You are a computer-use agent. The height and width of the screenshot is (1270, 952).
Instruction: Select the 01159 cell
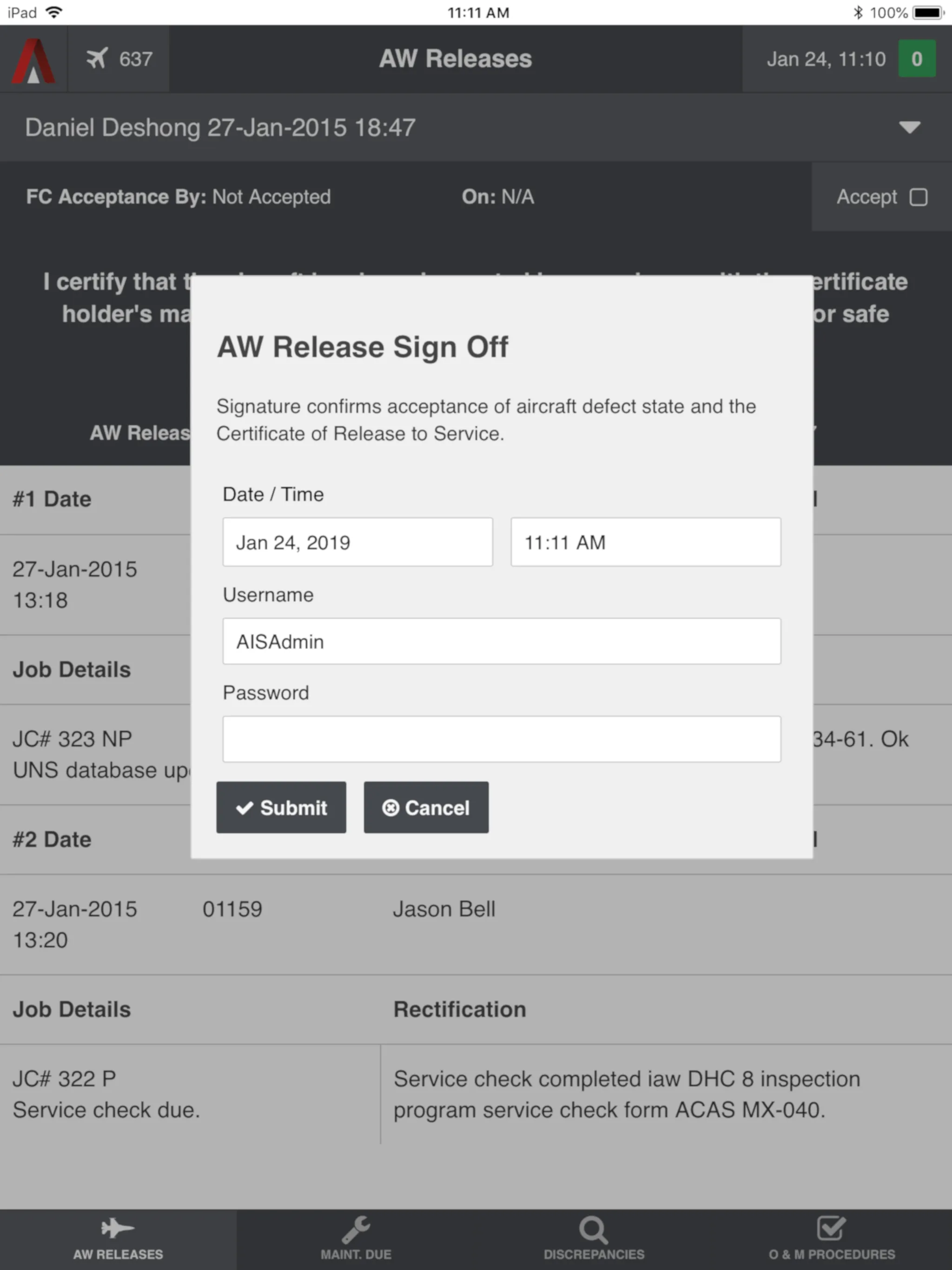point(232,909)
